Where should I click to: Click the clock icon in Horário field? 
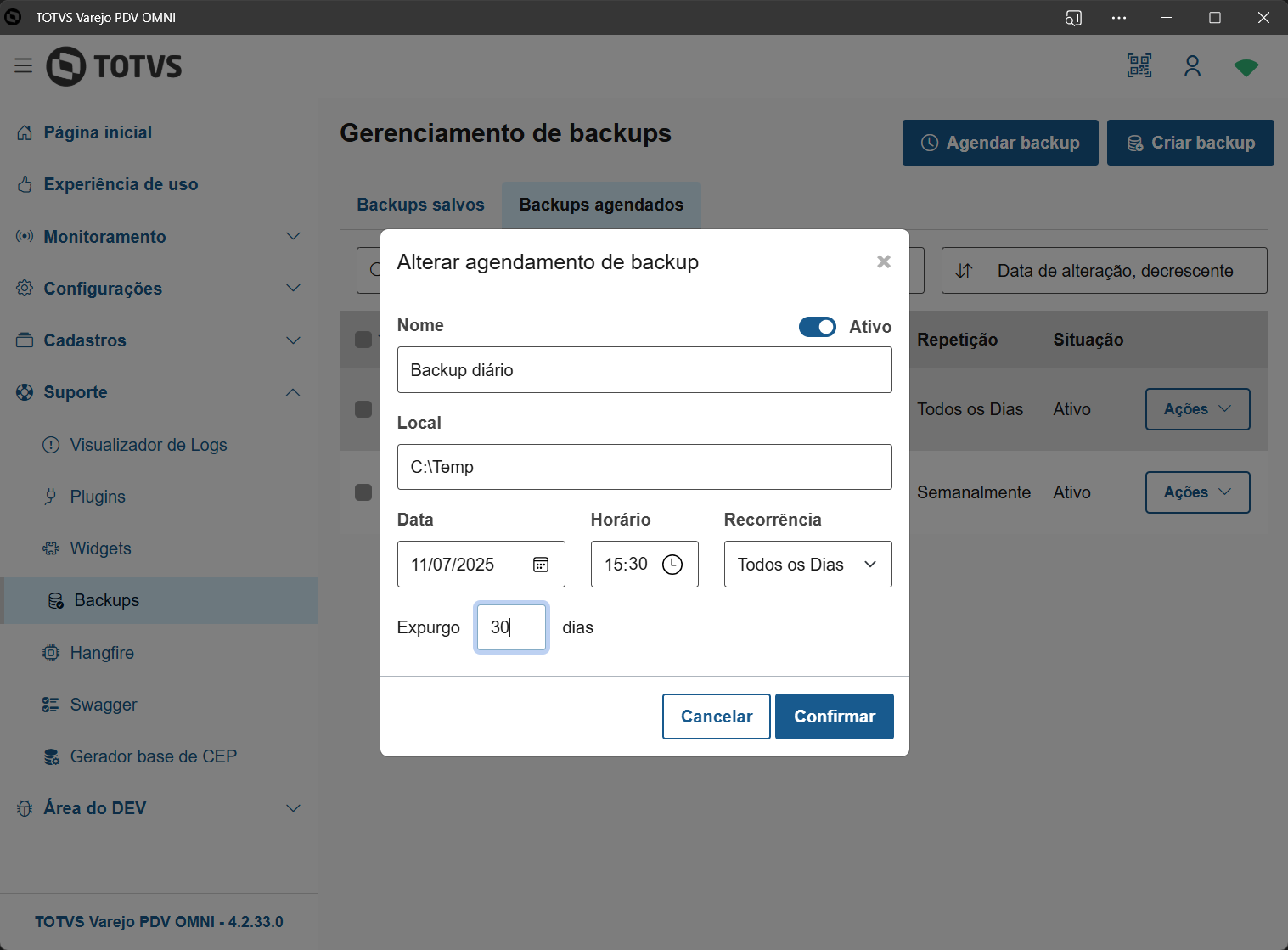pos(672,565)
